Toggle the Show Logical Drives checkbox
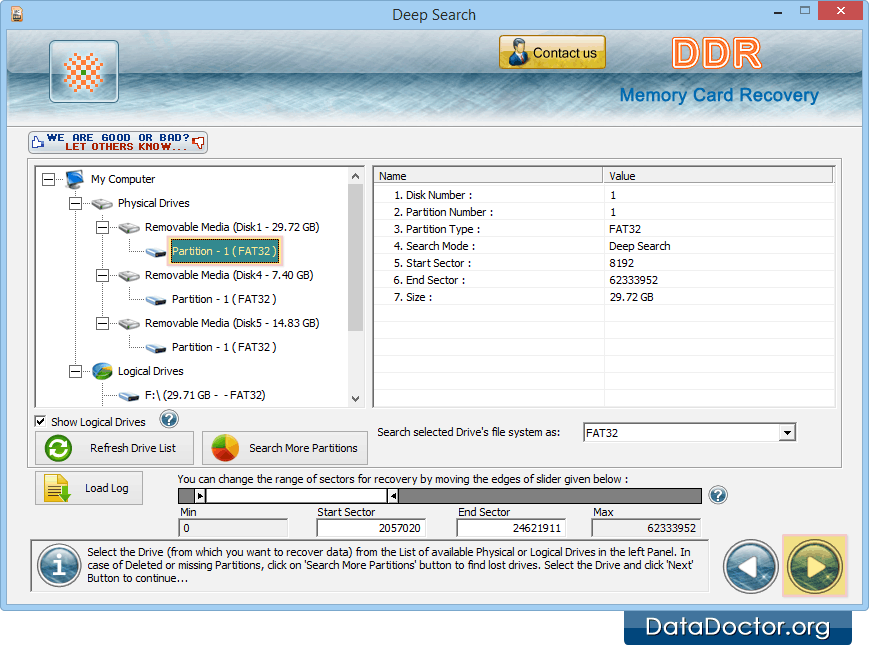 tap(41, 421)
